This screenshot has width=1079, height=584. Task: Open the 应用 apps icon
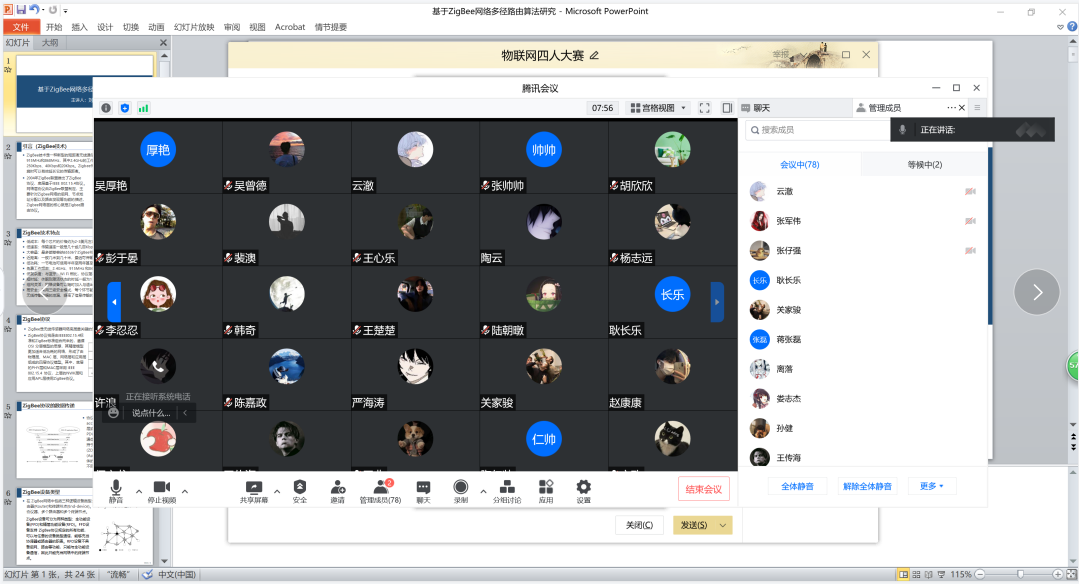click(x=545, y=487)
